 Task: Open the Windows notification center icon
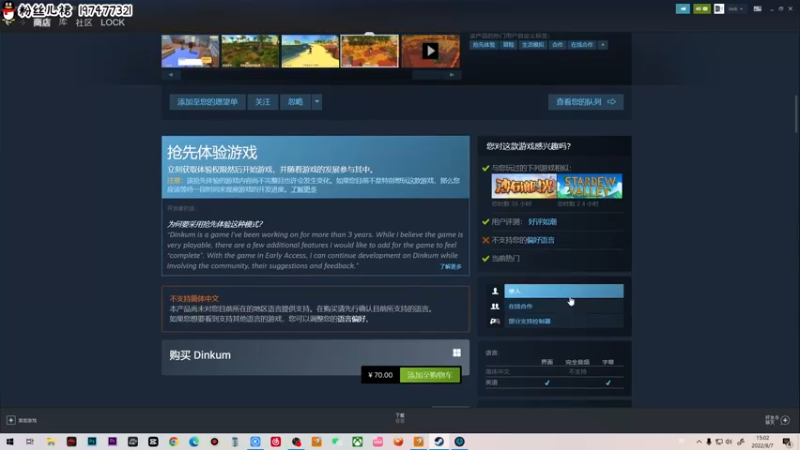click(x=787, y=442)
